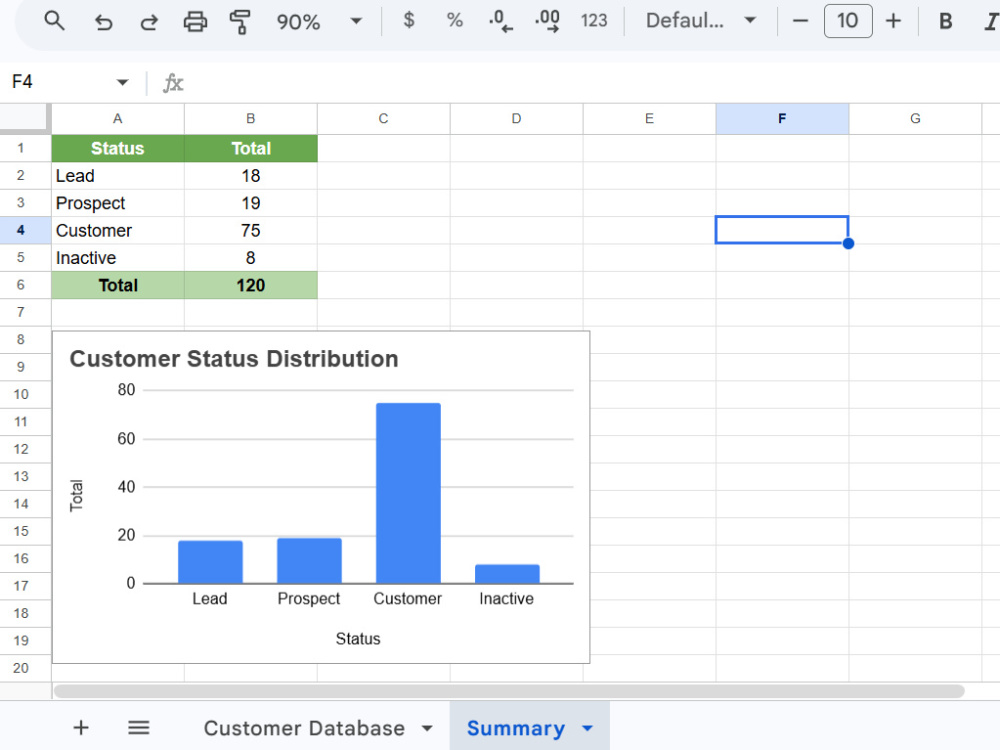Viewport: 1000px width, 750px height.
Task: Select the bold "Total" cell in row 6
Action: pyautogui.click(x=118, y=285)
